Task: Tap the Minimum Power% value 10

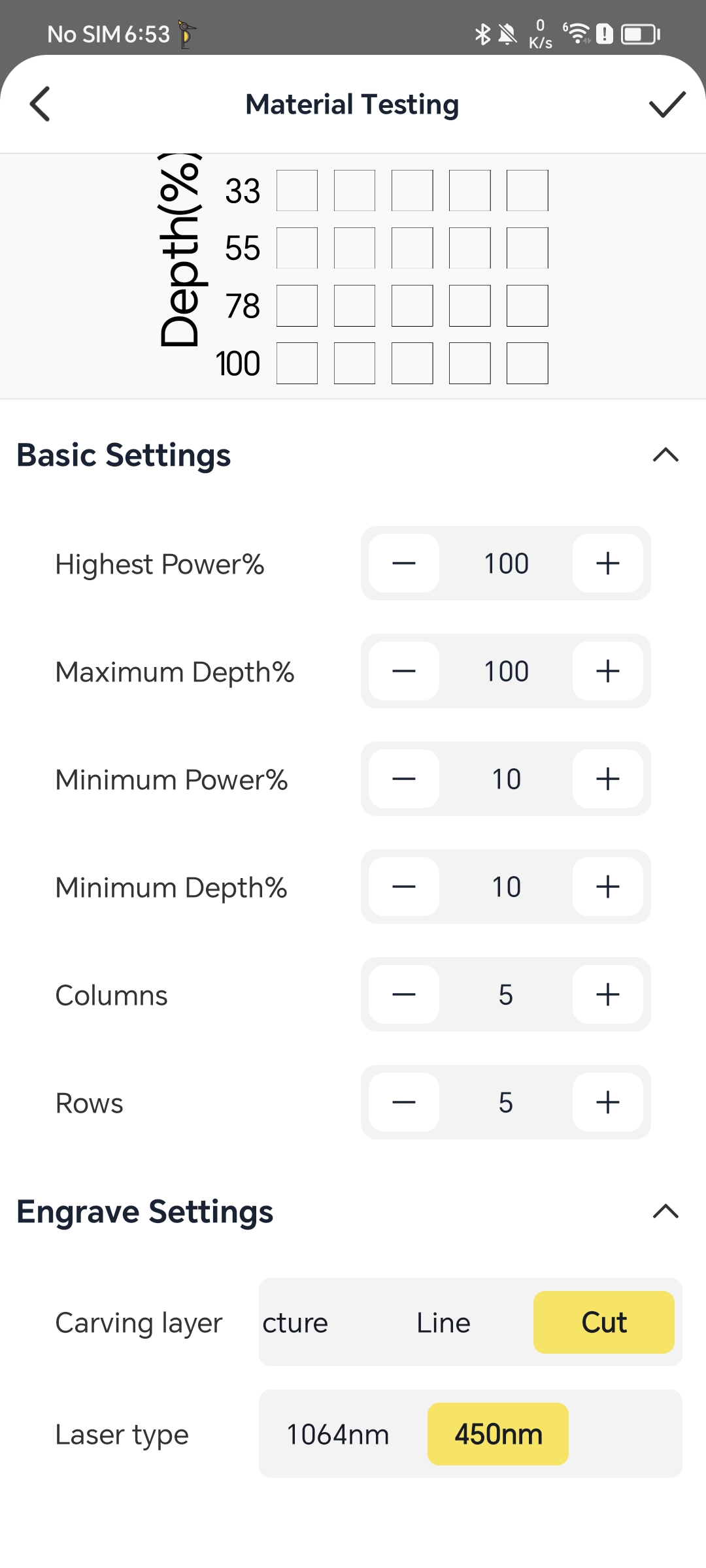Action: [506, 779]
